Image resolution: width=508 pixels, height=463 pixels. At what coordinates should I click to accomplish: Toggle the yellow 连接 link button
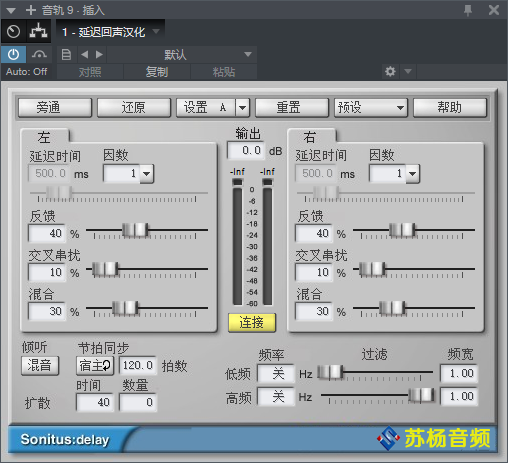pos(252,323)
